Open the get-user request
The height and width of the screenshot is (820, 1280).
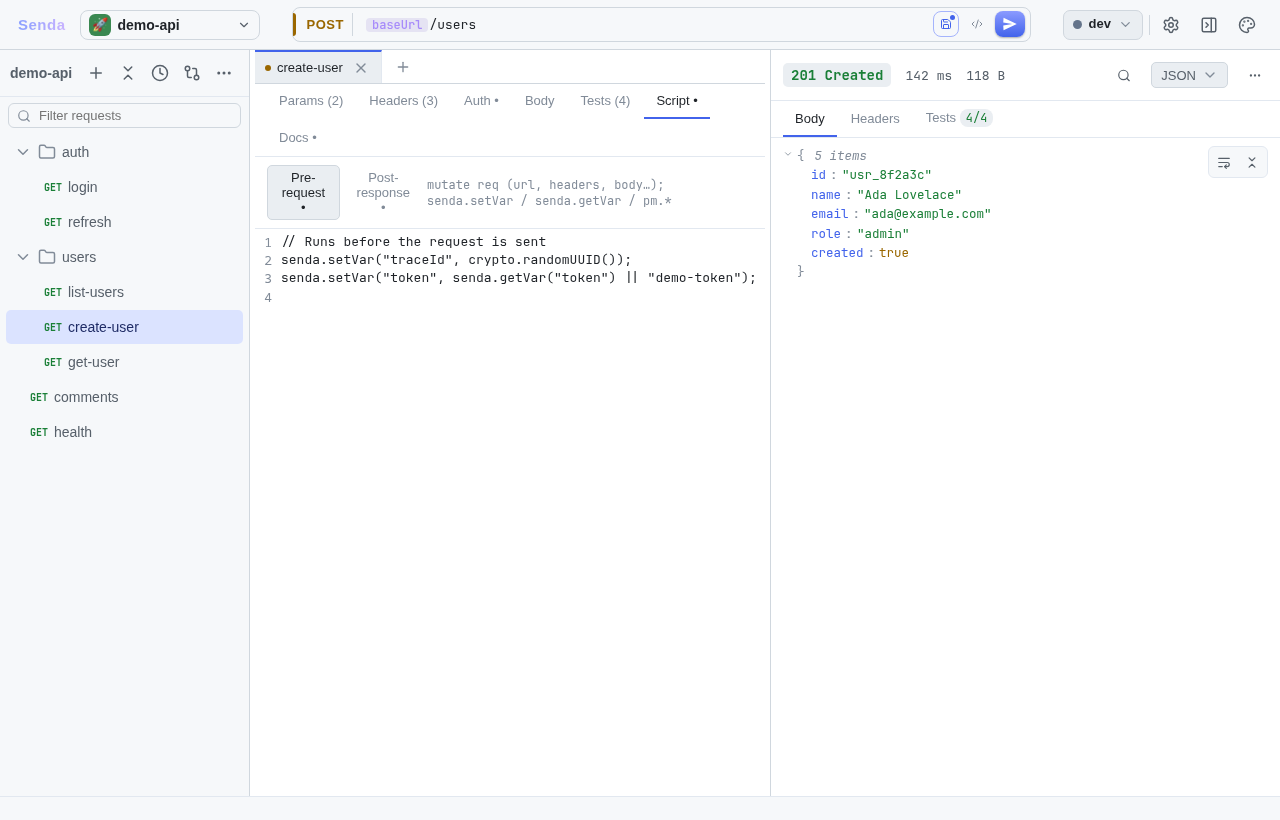click(x=124, y=362)
